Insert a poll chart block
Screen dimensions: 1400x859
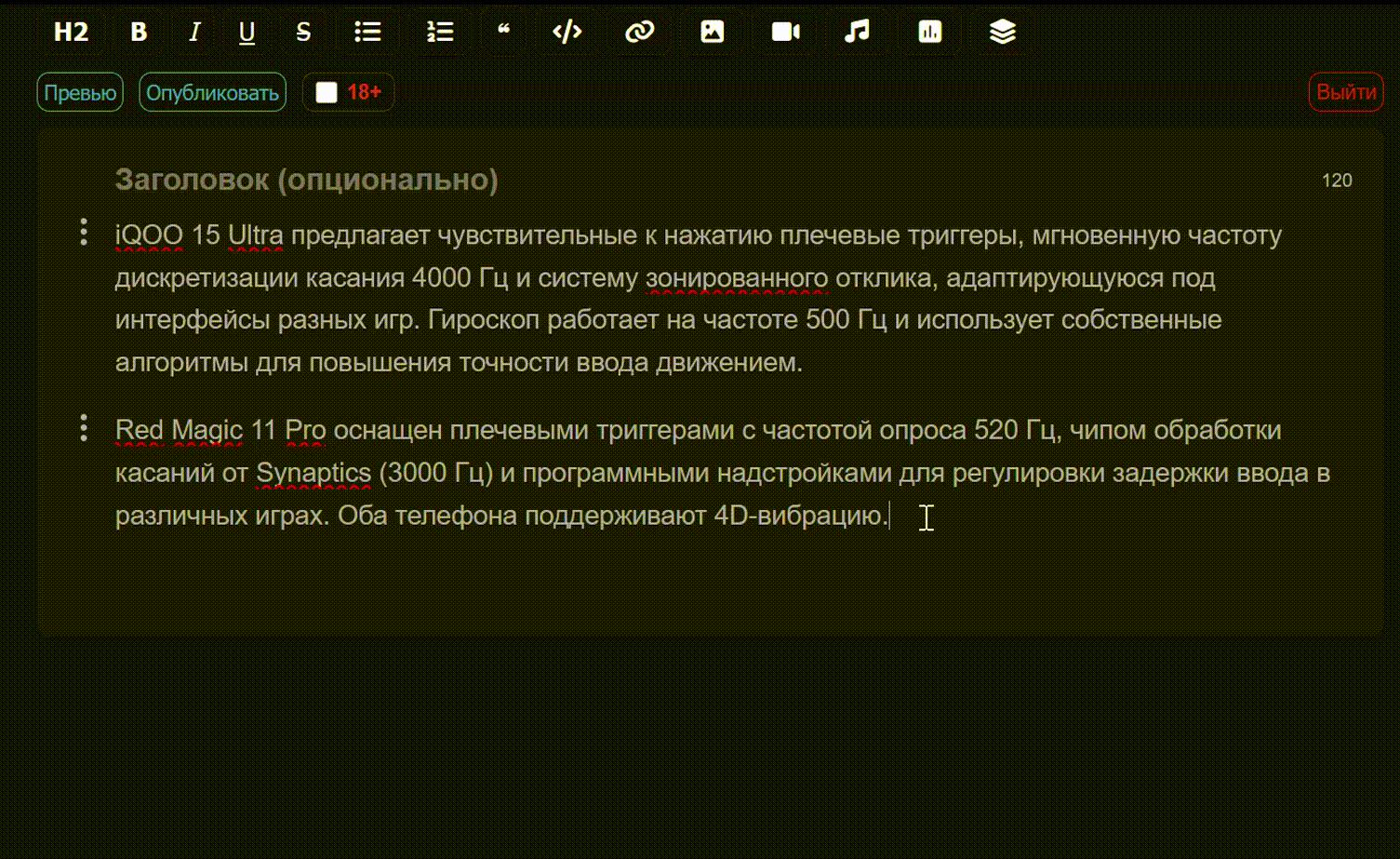(929, 32)
